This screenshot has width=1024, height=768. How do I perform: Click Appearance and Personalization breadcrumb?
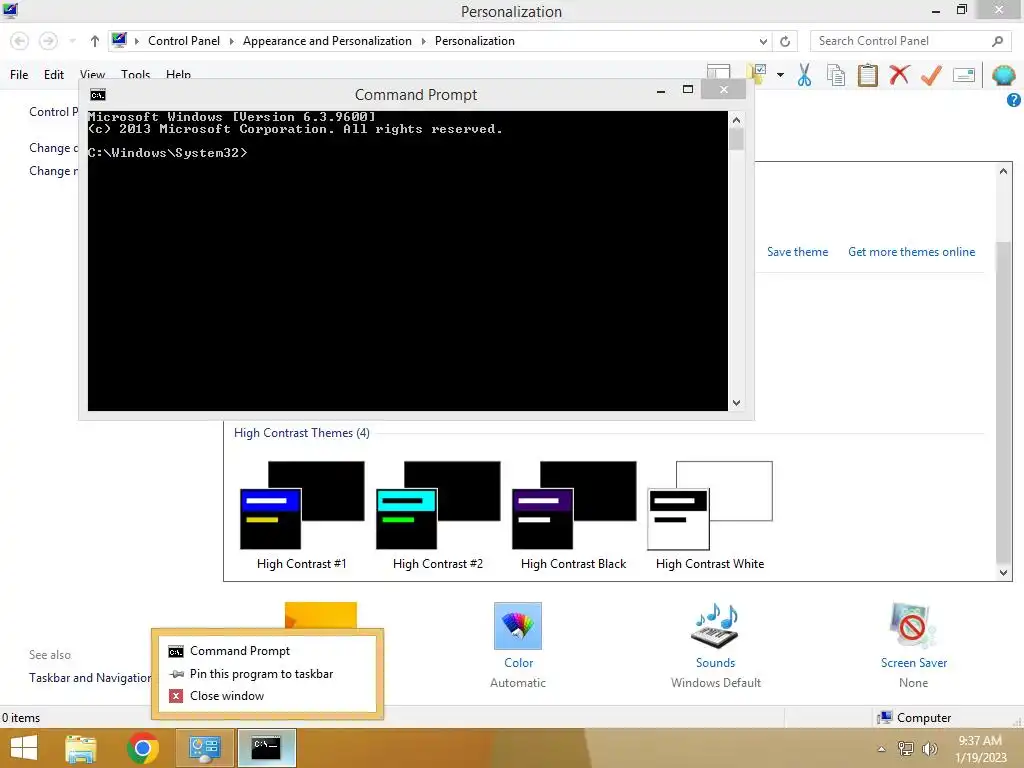[x=327, y=41]
